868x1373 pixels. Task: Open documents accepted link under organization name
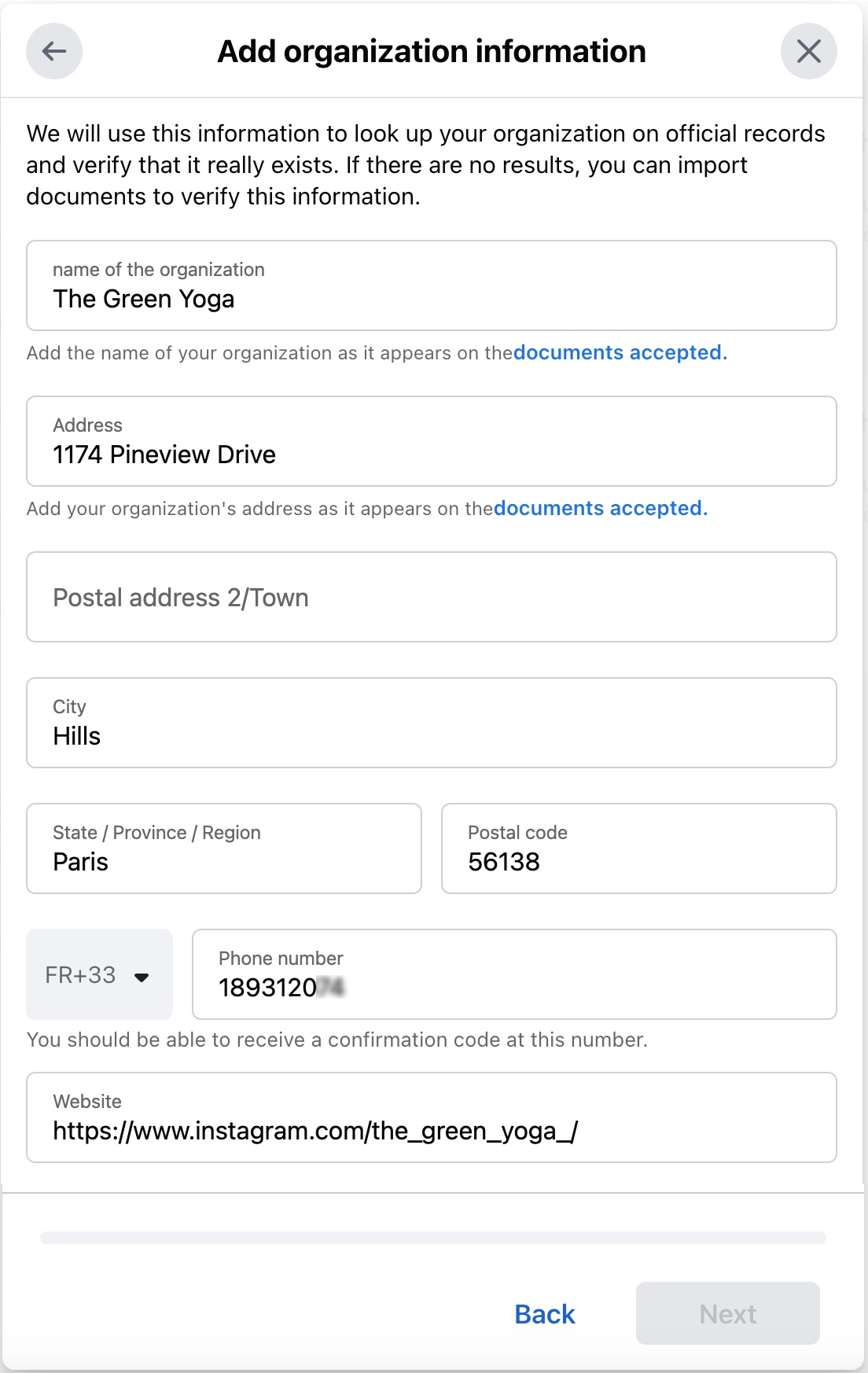620,353
